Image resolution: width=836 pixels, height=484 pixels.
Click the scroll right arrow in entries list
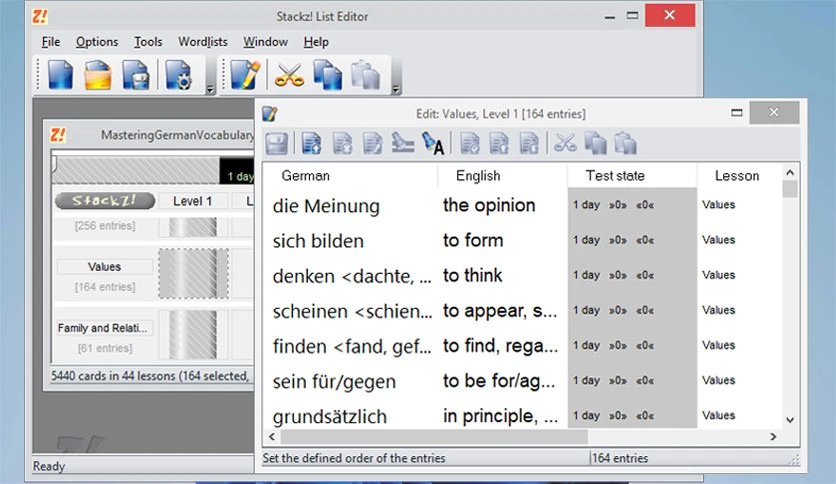pyautogui.click(x=773, y=437)
